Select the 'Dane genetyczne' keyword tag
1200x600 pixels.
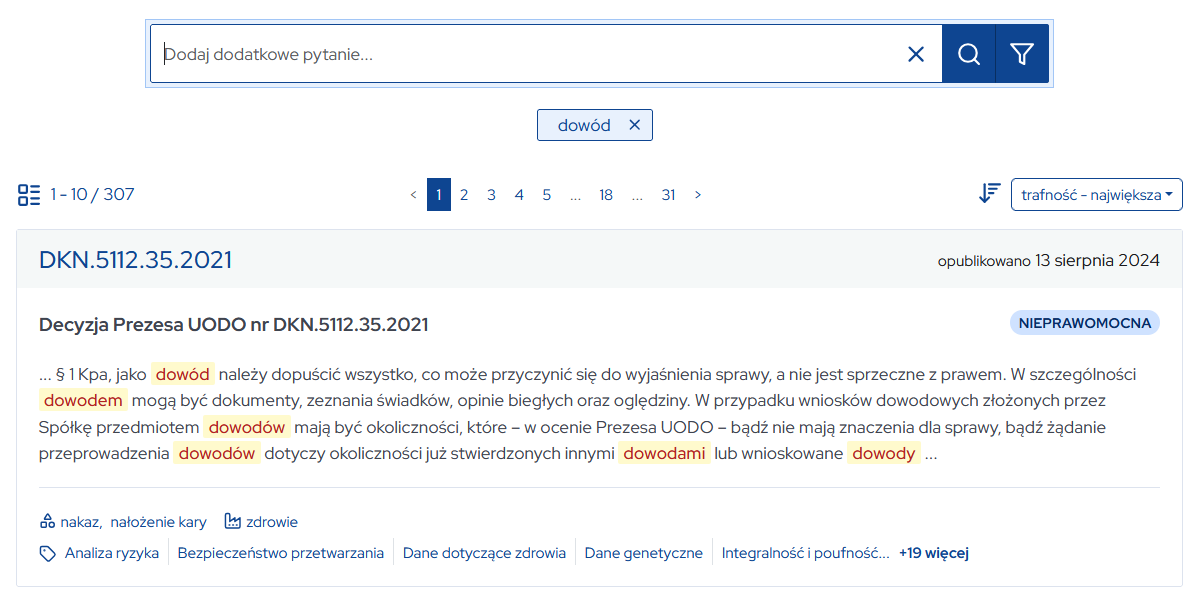coord(644,553)
